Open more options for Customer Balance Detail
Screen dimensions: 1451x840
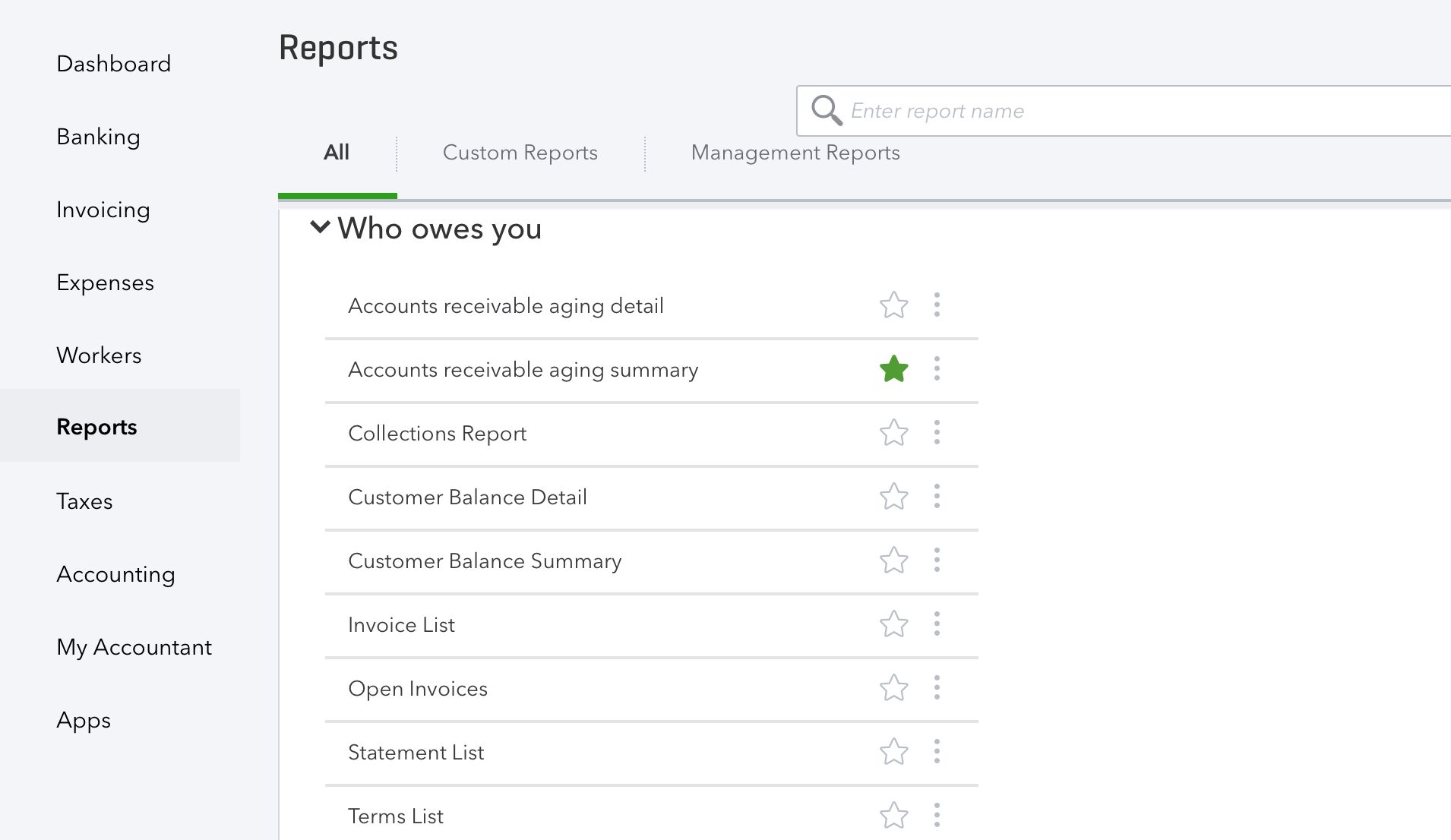[937, 497]
